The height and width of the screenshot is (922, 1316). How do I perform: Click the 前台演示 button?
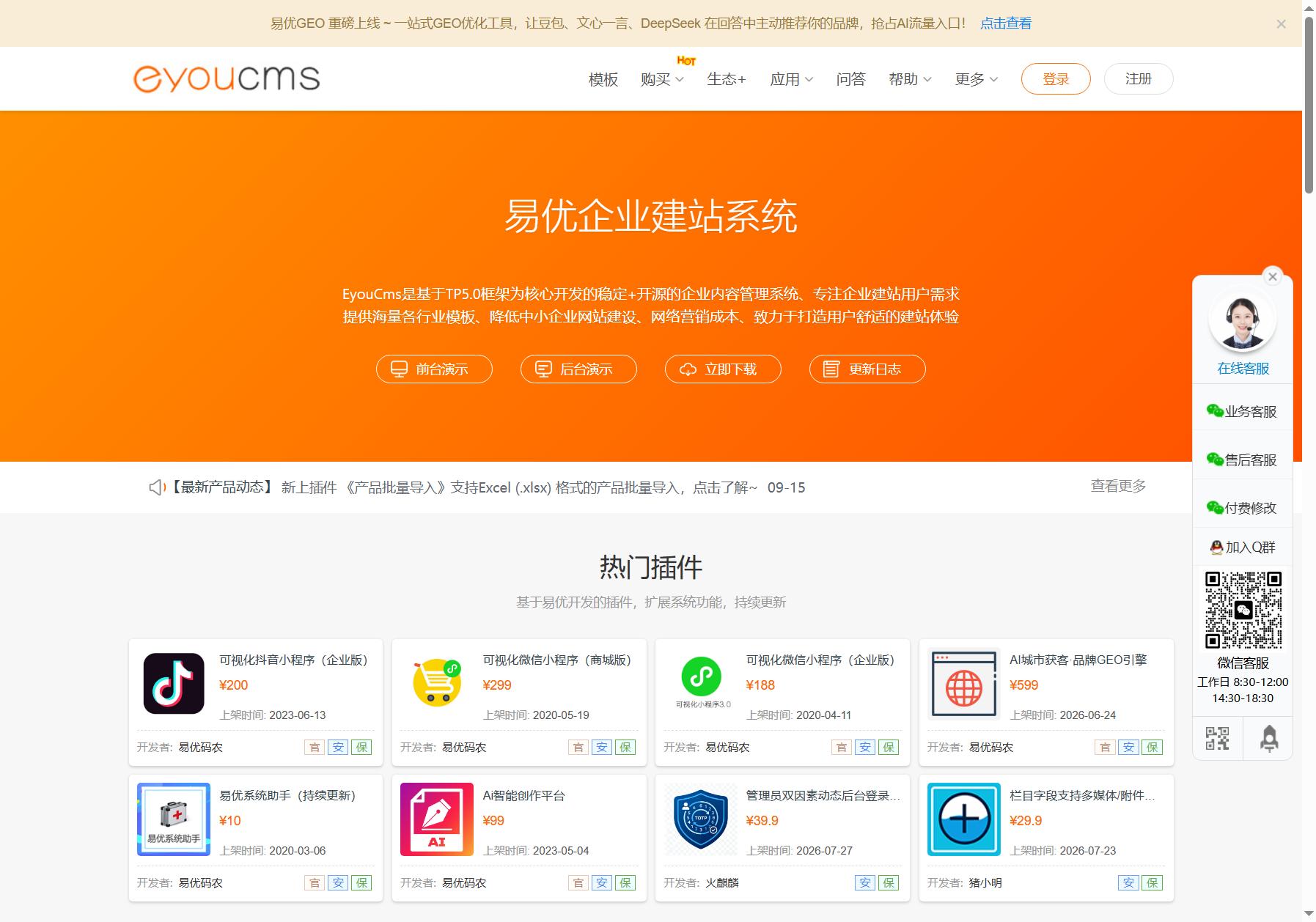(x=434, y=369)
